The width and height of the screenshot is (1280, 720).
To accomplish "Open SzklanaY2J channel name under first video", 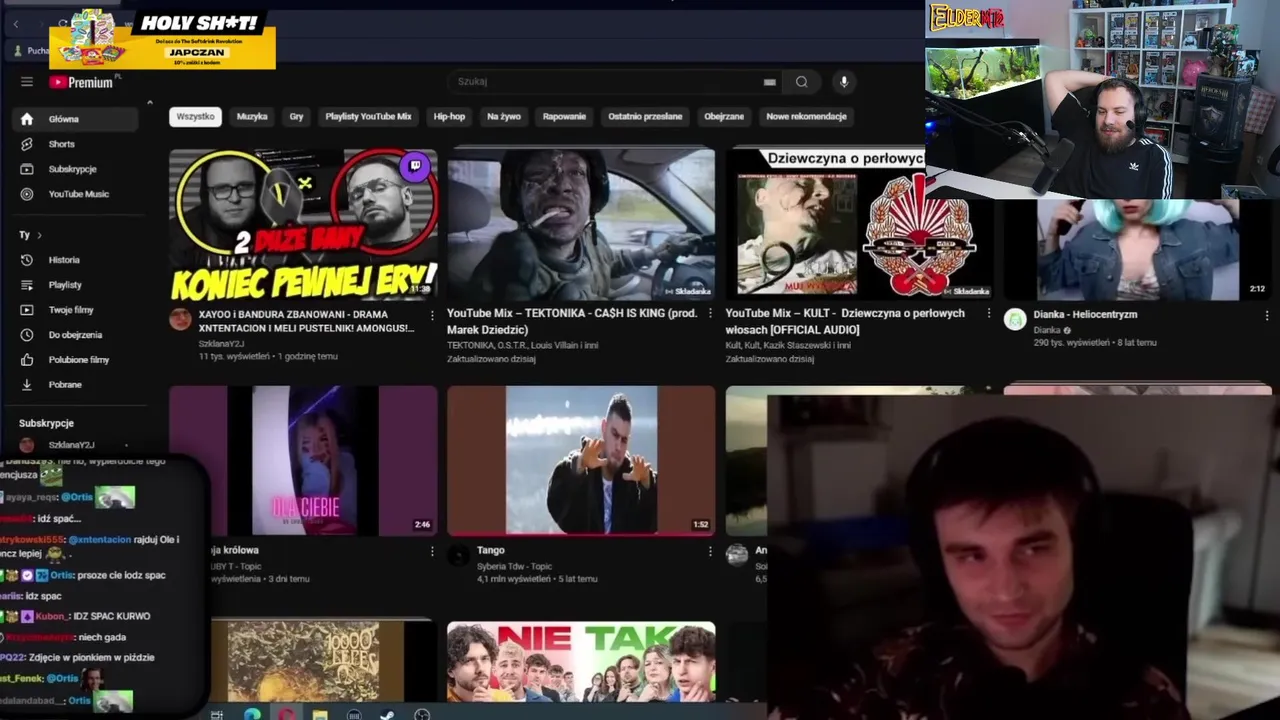I will point(220,344).
